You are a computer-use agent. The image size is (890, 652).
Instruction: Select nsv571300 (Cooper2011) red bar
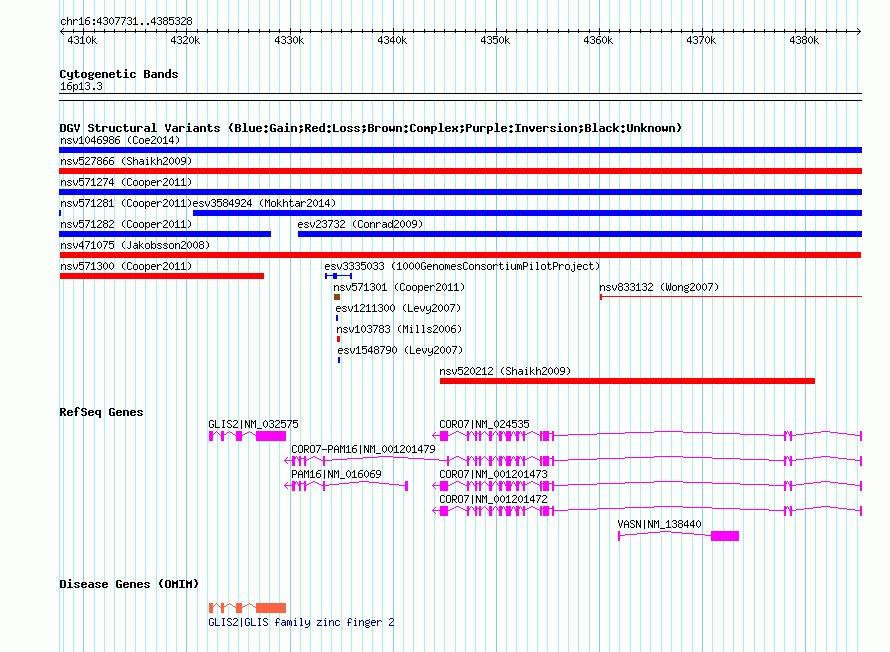click(162, 276)
